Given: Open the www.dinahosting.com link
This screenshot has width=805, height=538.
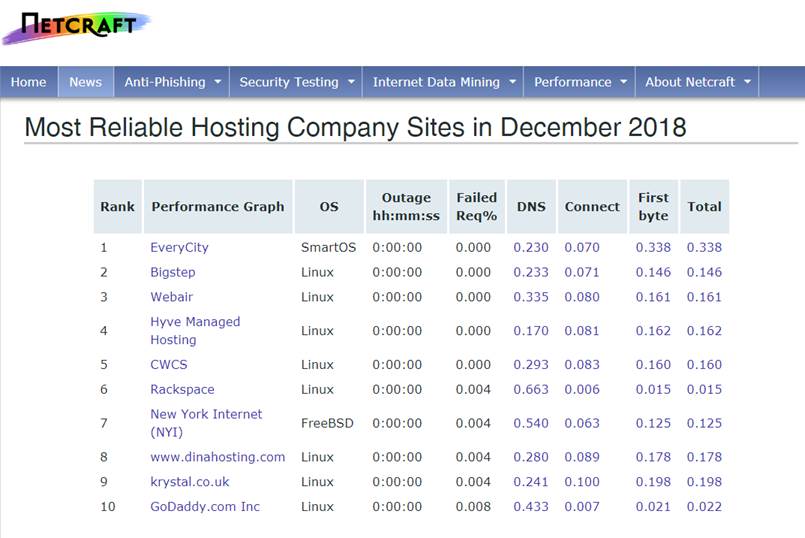Looking at the screenshot, I should point(218,457).
